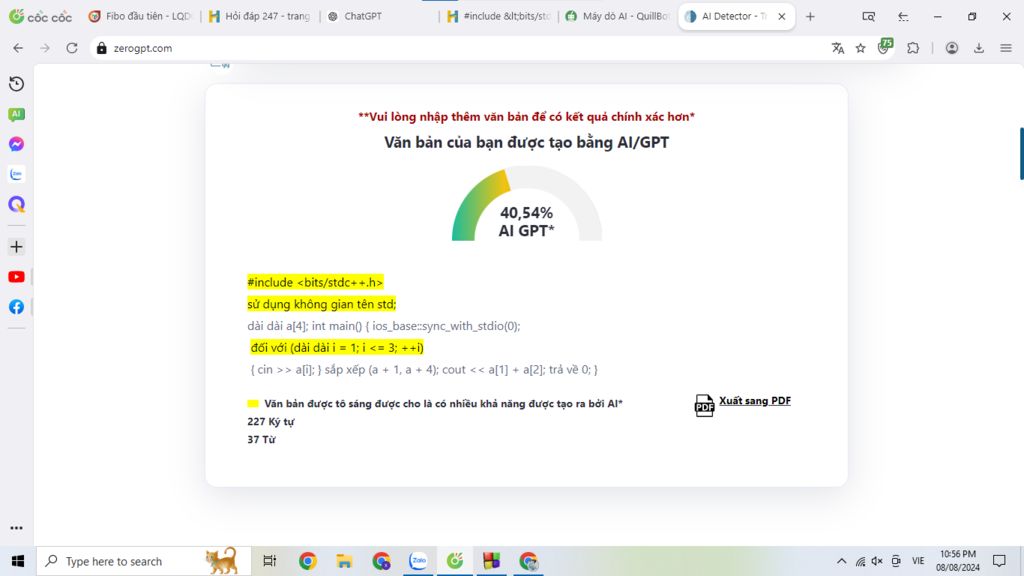
Task: View site security lock info
Action: 102,48
